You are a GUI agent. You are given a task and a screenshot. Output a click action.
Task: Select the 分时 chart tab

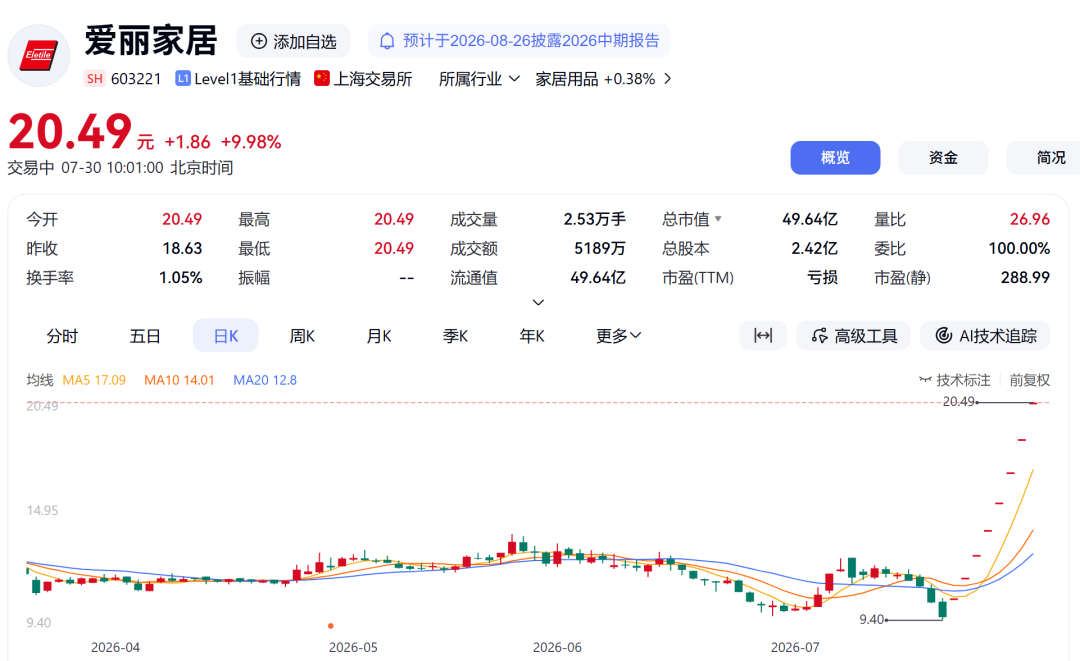click(62, 335)
